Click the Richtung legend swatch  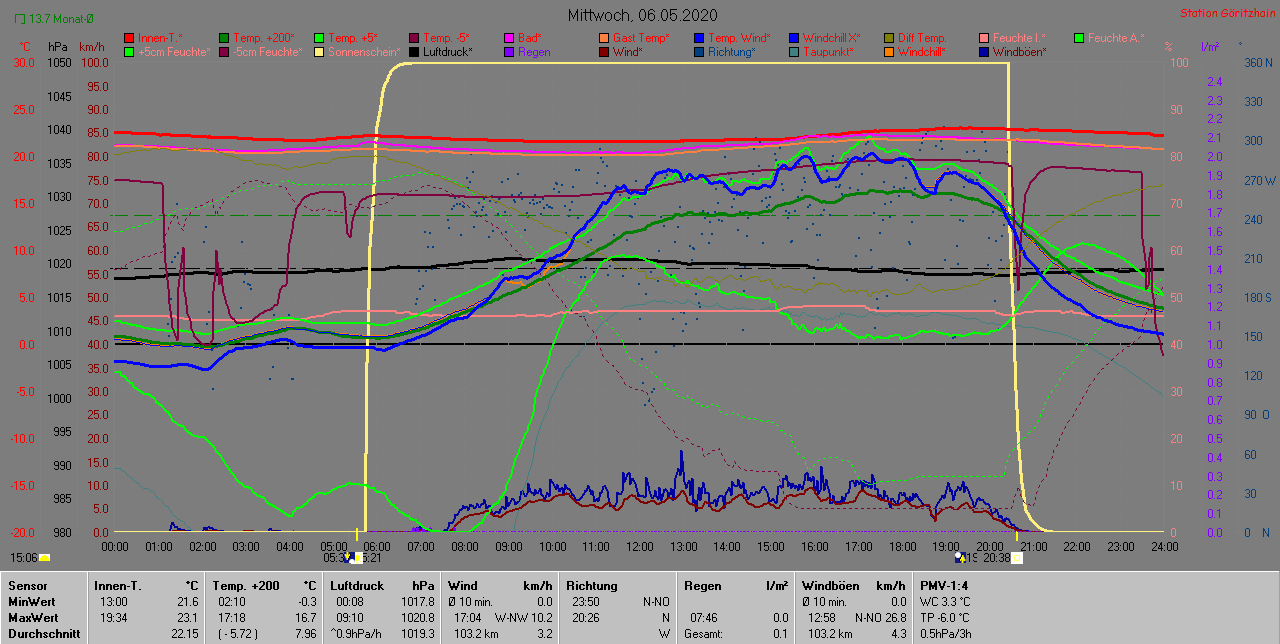point(699,51)
